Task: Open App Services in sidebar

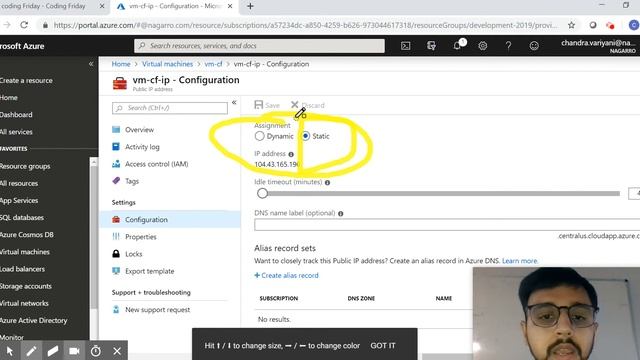Action: coord(19,201)
